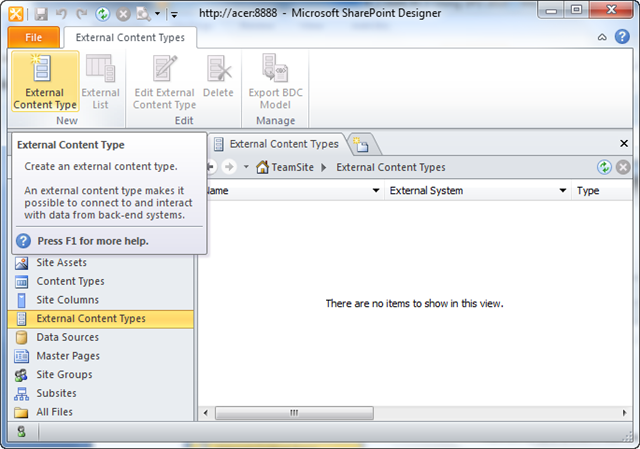Screen dimensions: 640x449
Task: Open the External System column dropdown arrow
Action: pos(563,190)
